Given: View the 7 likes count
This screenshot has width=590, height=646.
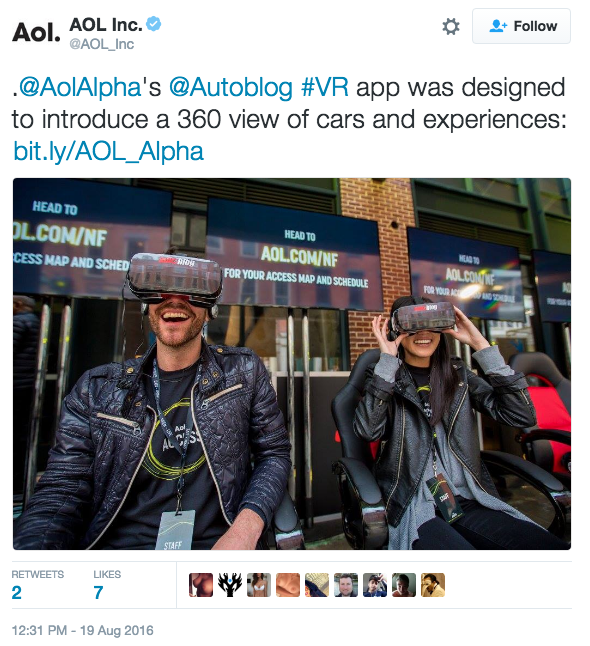Looking at the screenshot, I should pos(98,593).
